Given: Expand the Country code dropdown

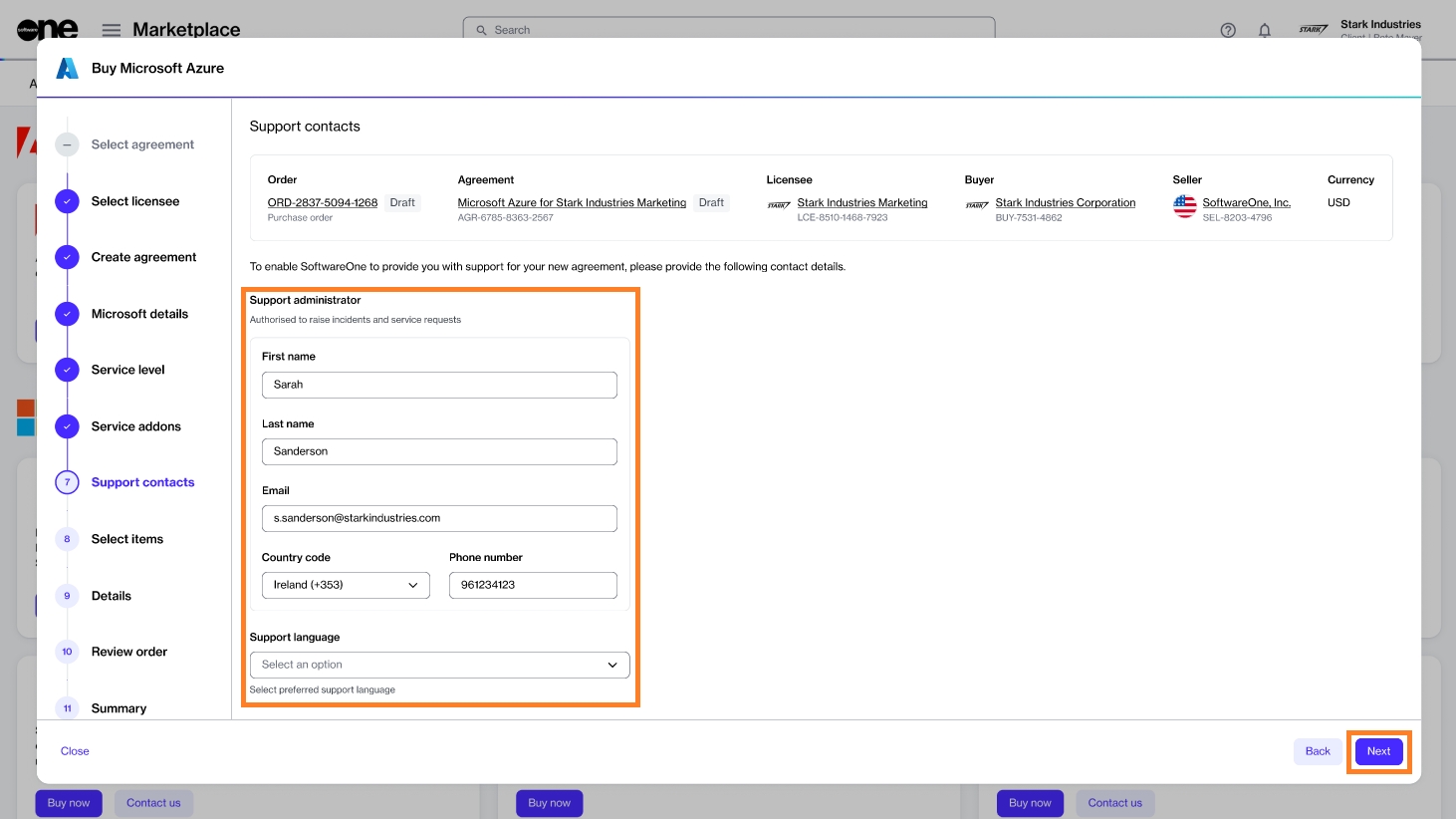Looking at the screenshot, I should (x=346, y=585).
